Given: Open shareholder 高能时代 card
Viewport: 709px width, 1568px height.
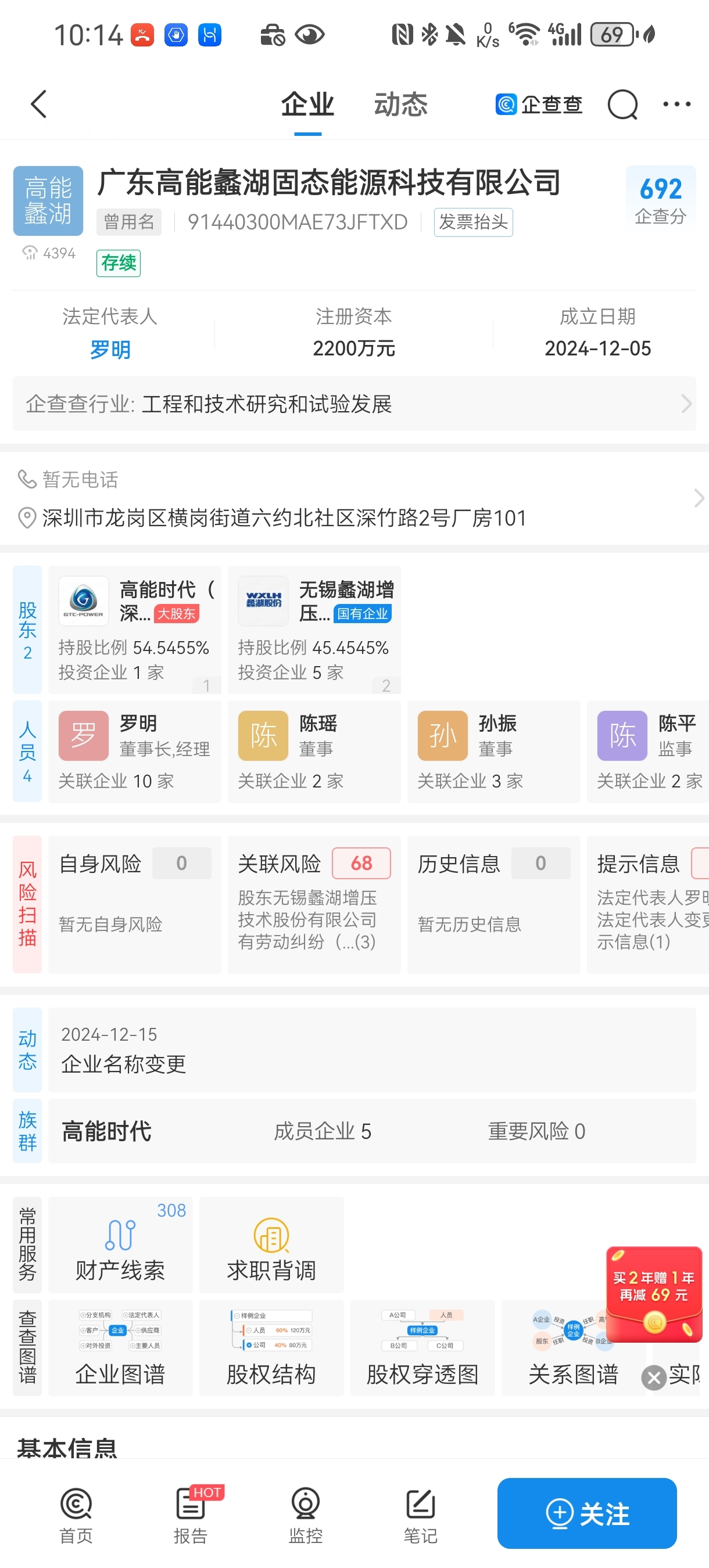Looking at the screenshot, I should 135,630.
